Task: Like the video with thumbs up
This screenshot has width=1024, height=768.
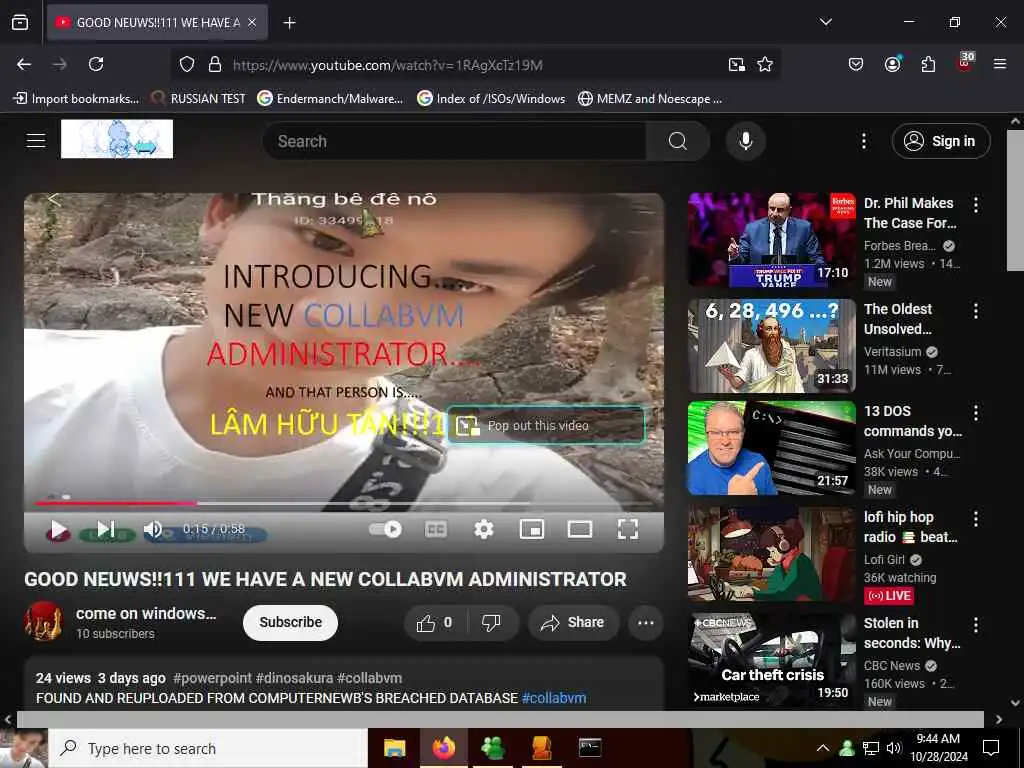Action: 435,622
